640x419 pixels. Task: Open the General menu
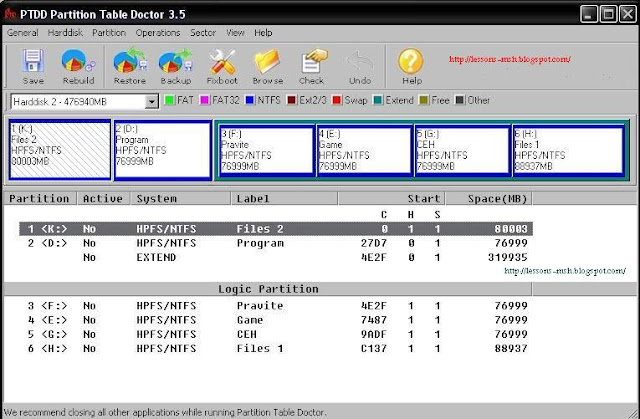coord(22,33)
